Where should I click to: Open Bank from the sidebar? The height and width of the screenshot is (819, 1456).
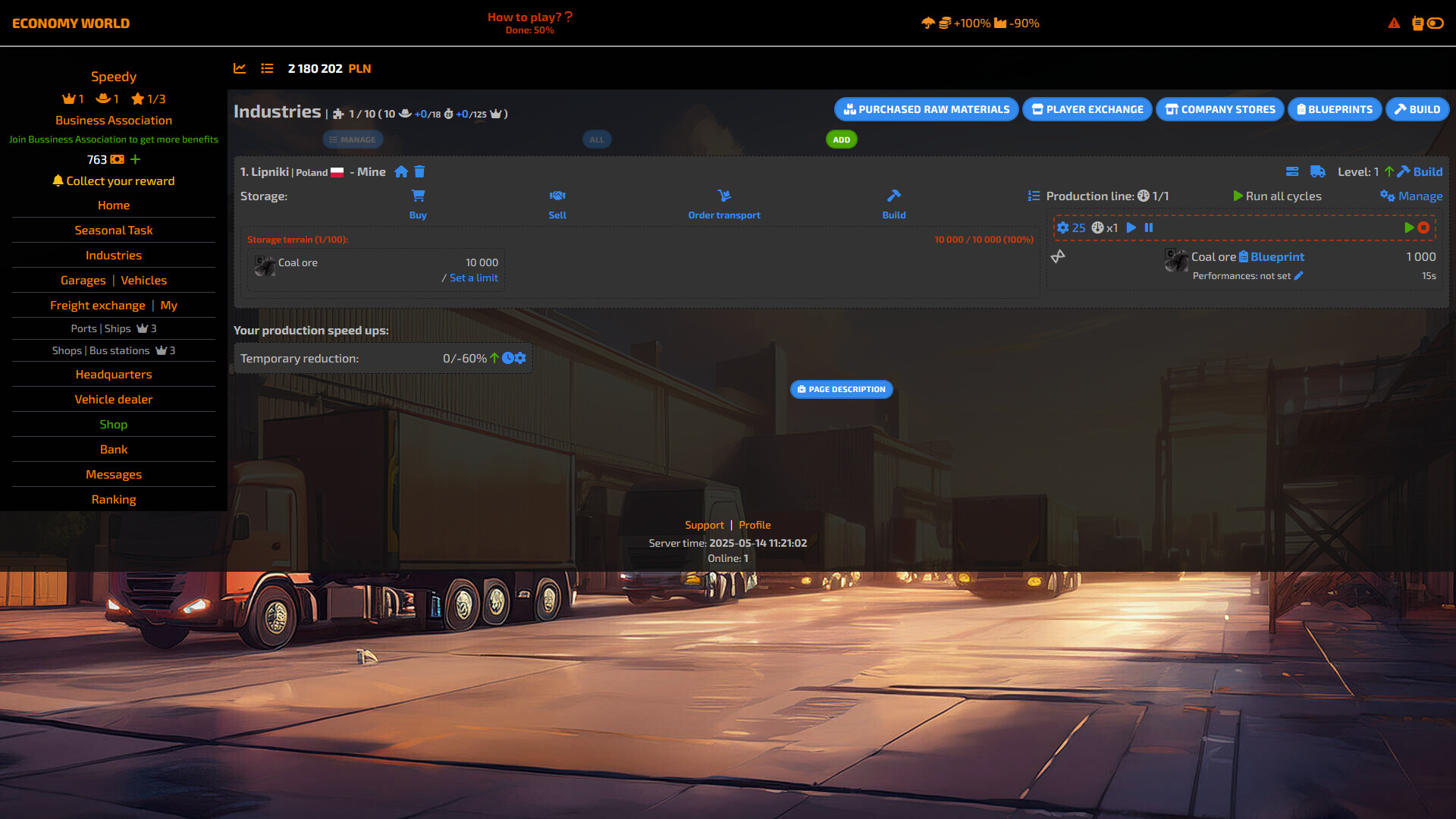pos(113,449)
